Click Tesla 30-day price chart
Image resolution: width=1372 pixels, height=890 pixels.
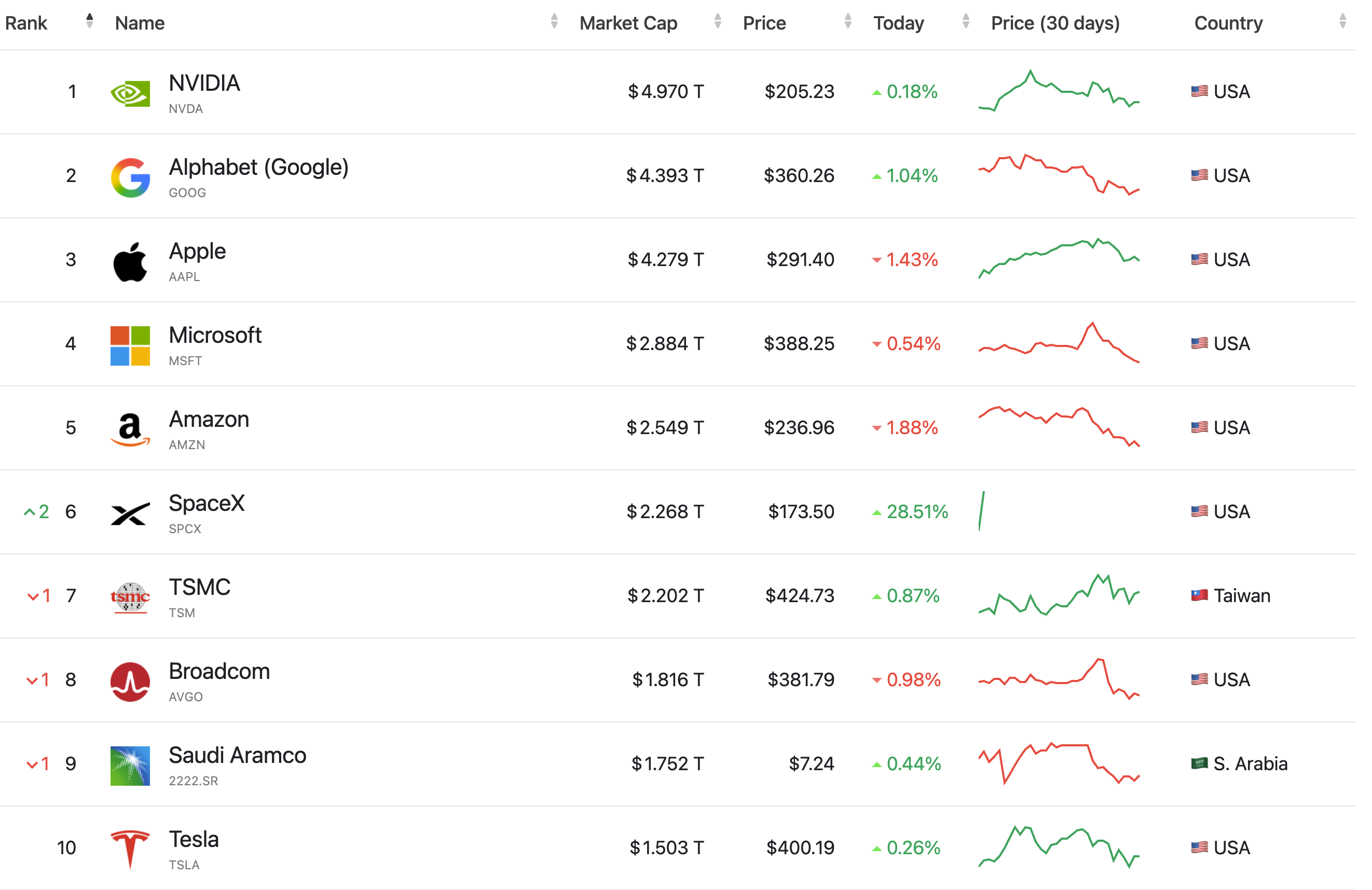[x=1059, y=847]
